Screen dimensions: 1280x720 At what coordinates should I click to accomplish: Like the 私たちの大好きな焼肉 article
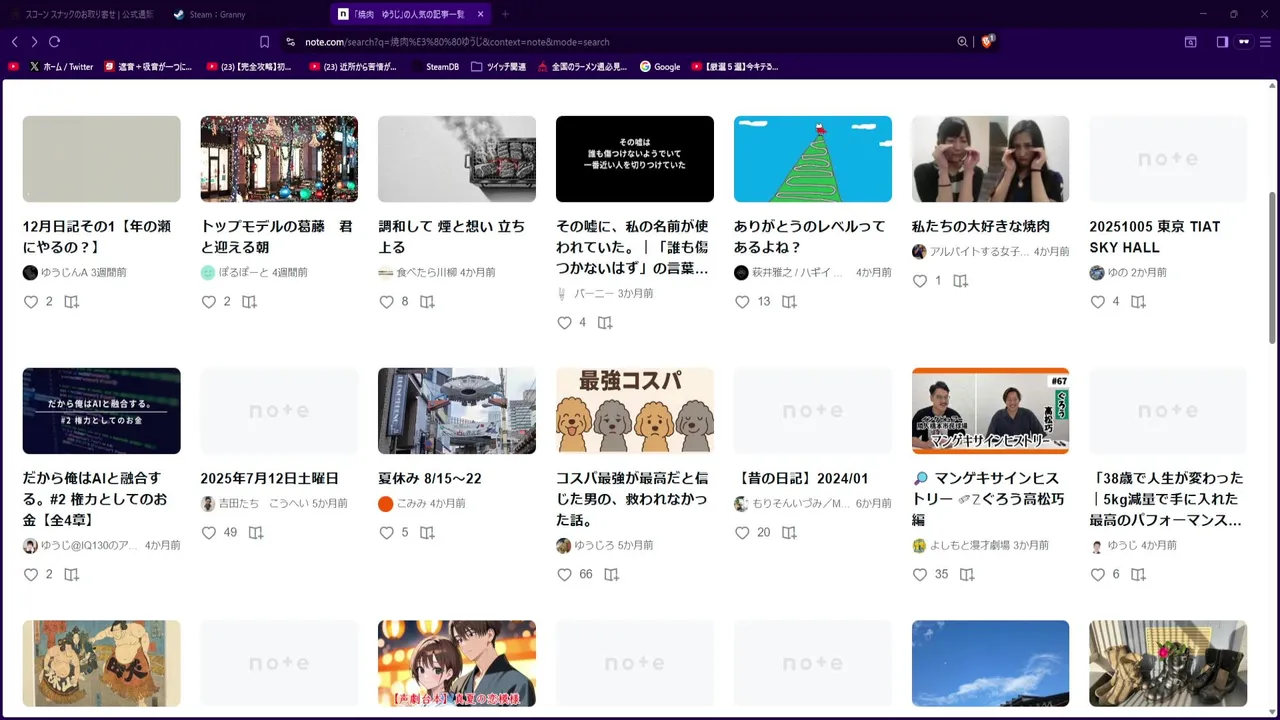920,281
